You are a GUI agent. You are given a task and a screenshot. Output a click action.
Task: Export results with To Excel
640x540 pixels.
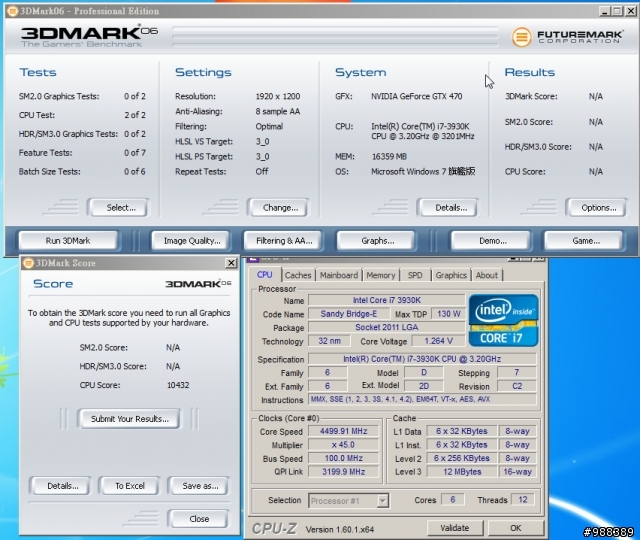point(130,486)
